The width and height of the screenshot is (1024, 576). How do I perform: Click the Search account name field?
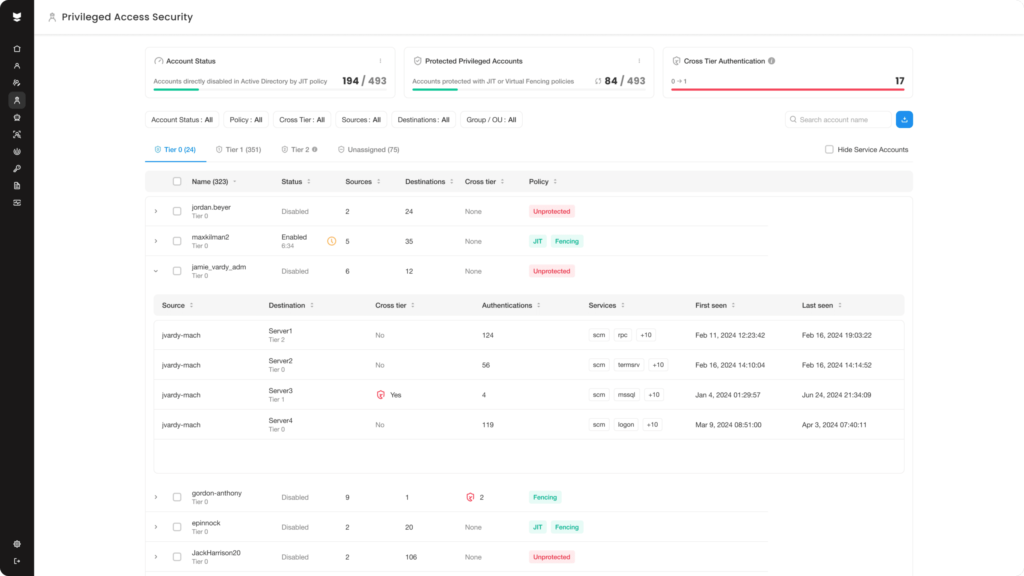pos(839,120)
